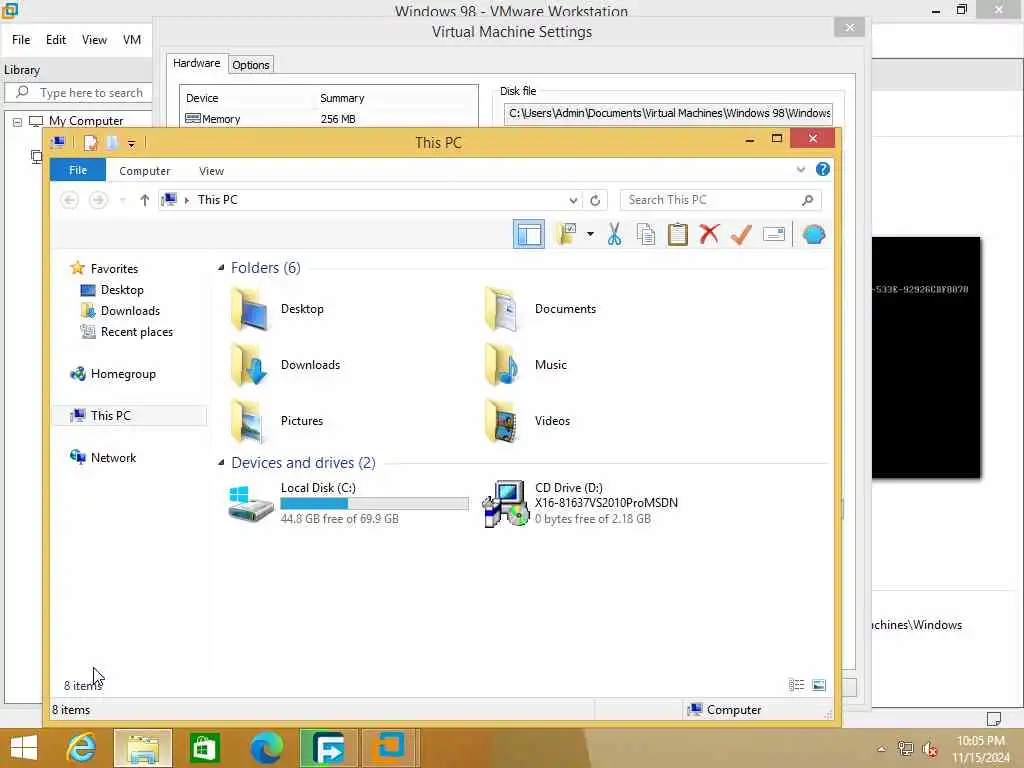Click the envelope card toolbar icon
1024x768 pixels.
click(x=774, y=234)
